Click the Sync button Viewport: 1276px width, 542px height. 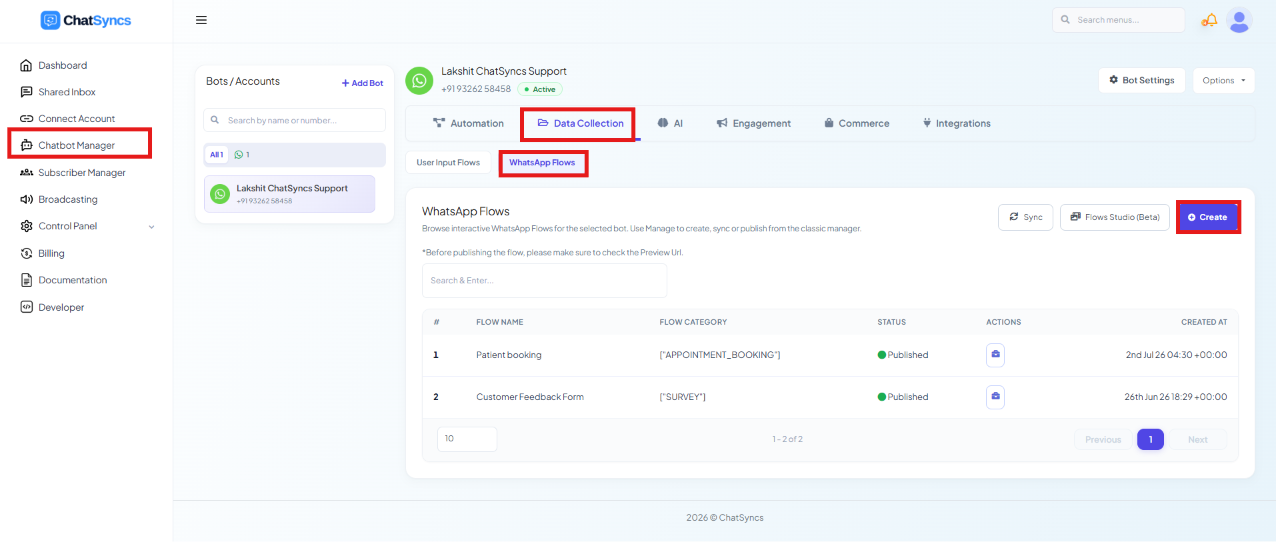(x=1025, y=217)
